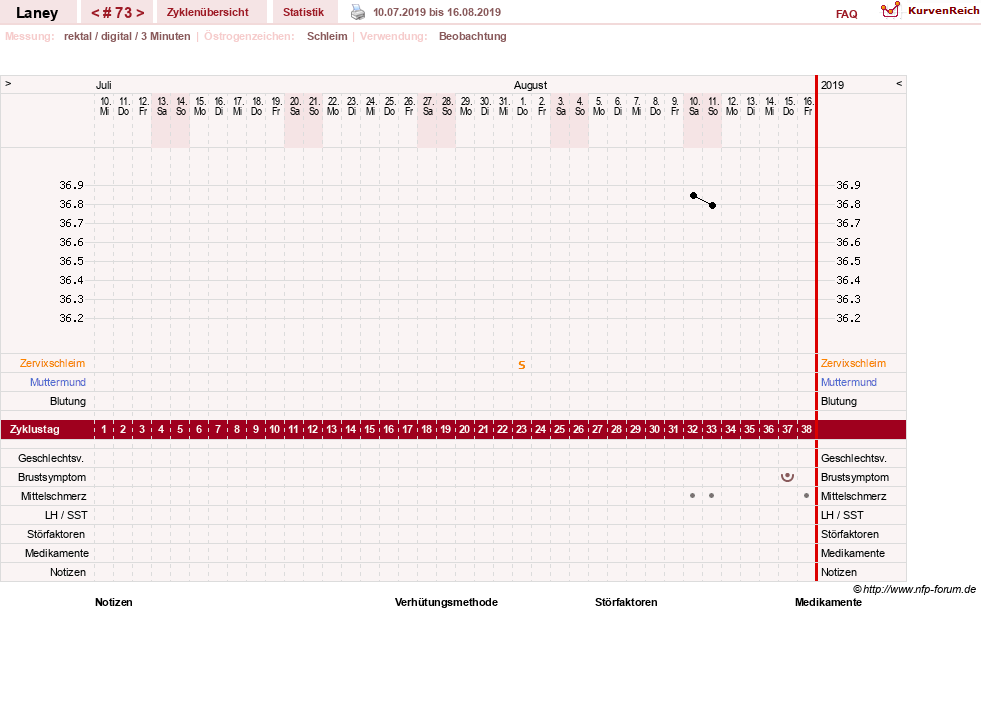Collapse the chart with the < arrow beside 2019
981x721 pixels.
click(x=899, y=83)
